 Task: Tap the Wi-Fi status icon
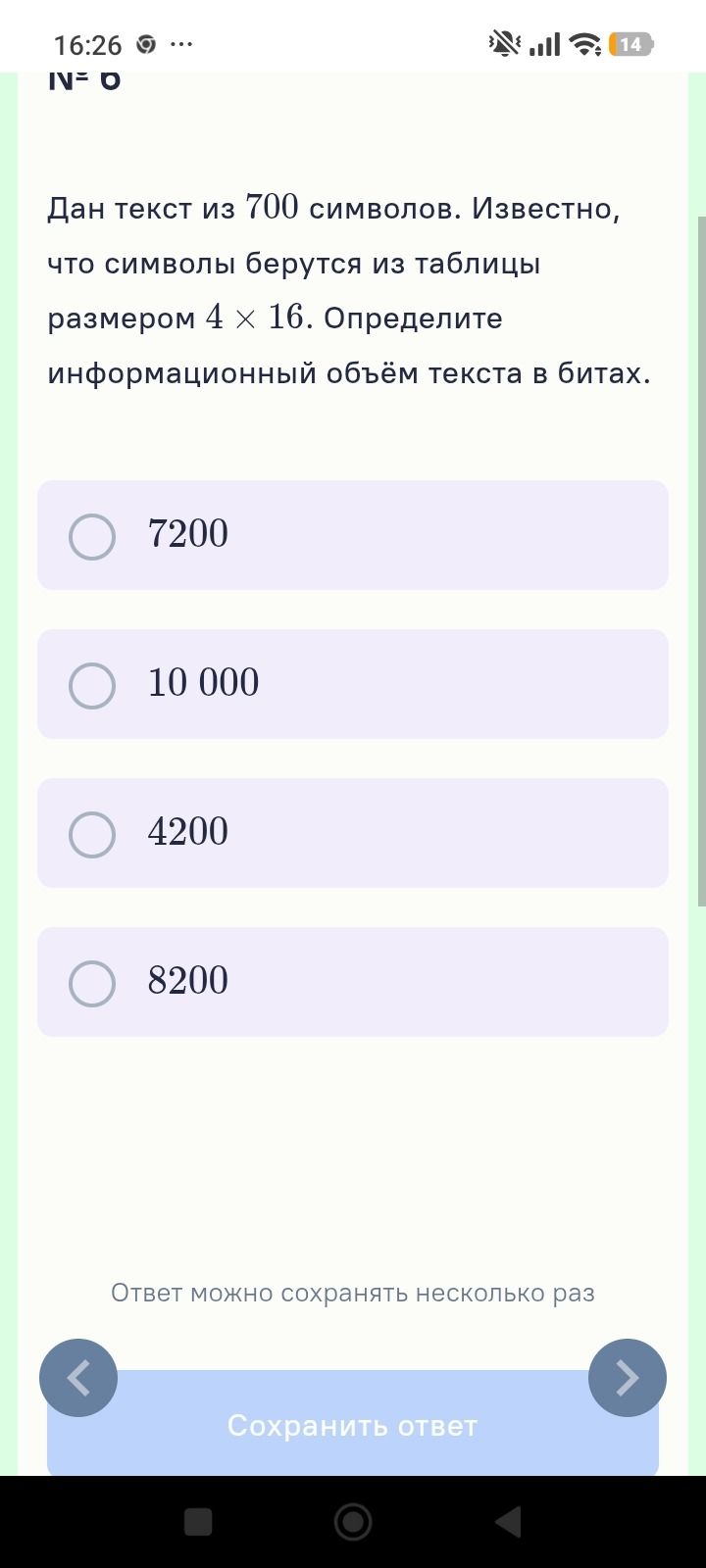click(586, 44)
